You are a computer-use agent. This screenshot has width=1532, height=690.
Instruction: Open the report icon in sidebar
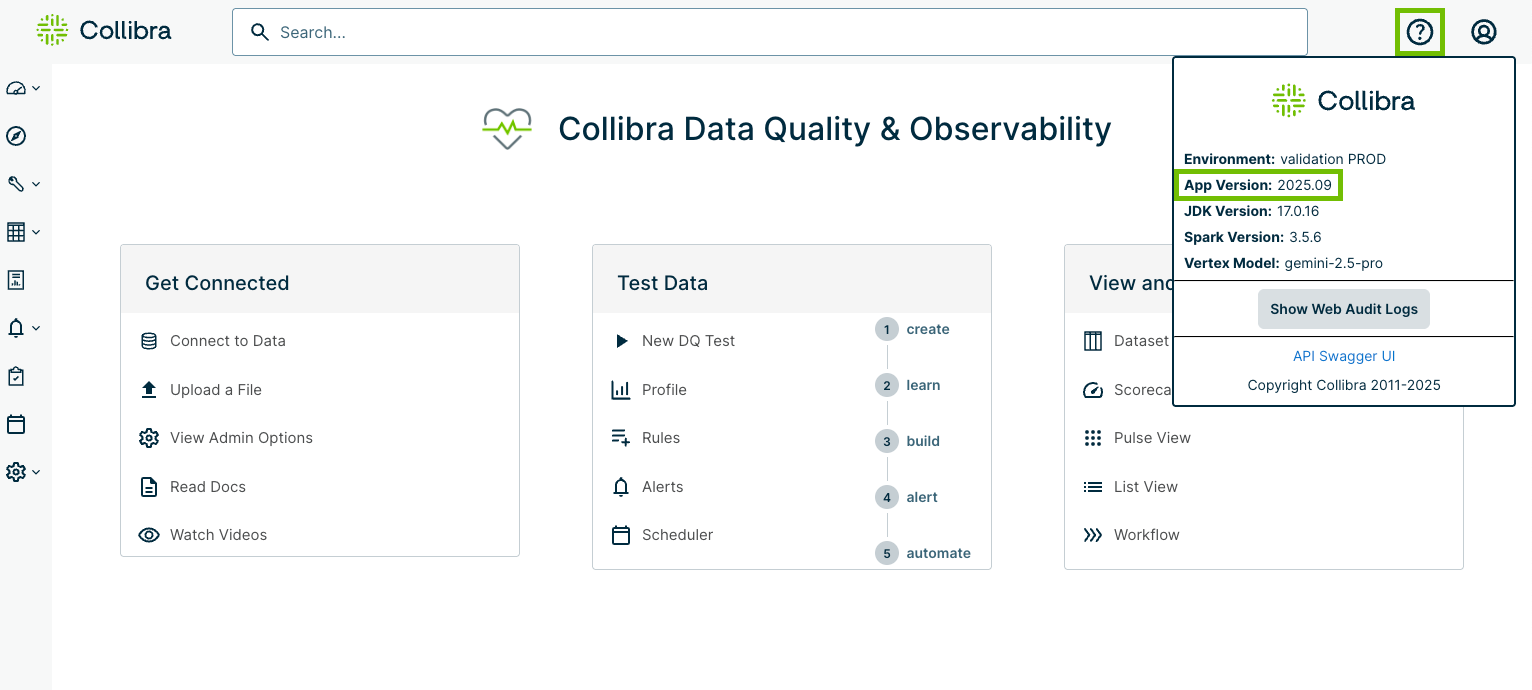[x=16, y=280]
